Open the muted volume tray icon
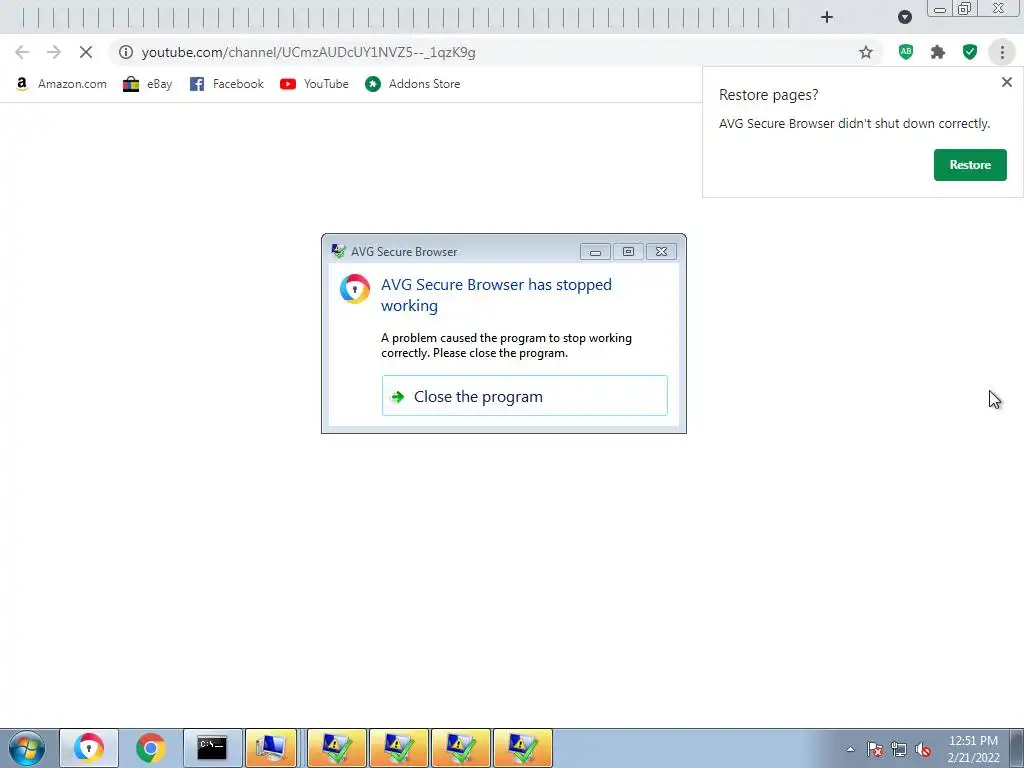The image size is (1024, 768). tap(923, 749)
